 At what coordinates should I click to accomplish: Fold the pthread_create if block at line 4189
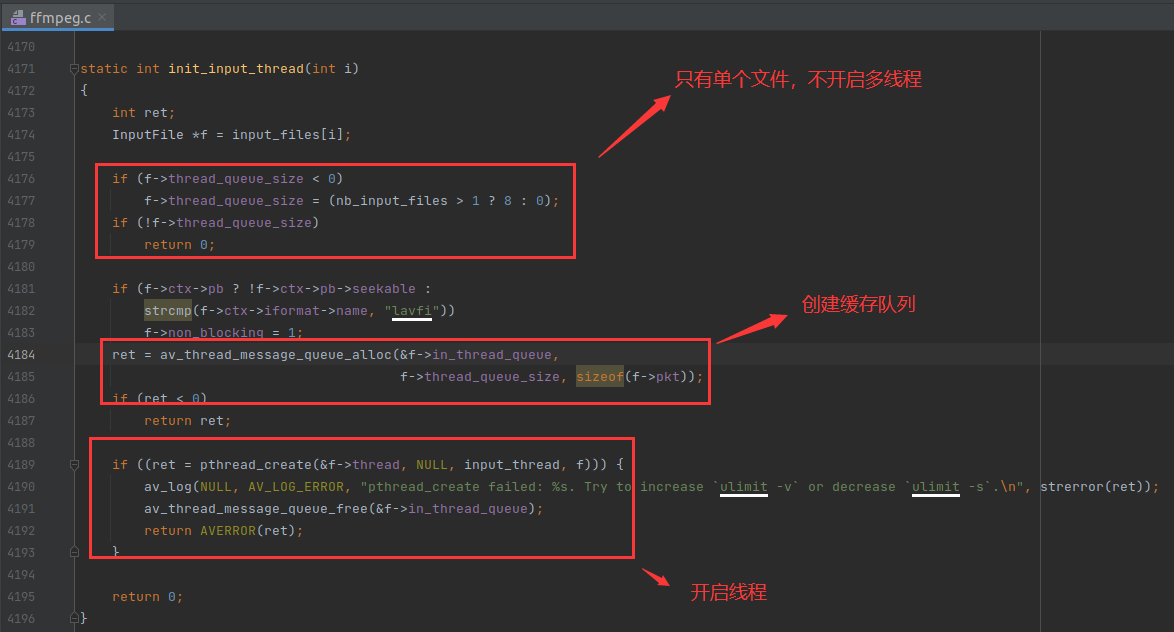coord(74,465)
